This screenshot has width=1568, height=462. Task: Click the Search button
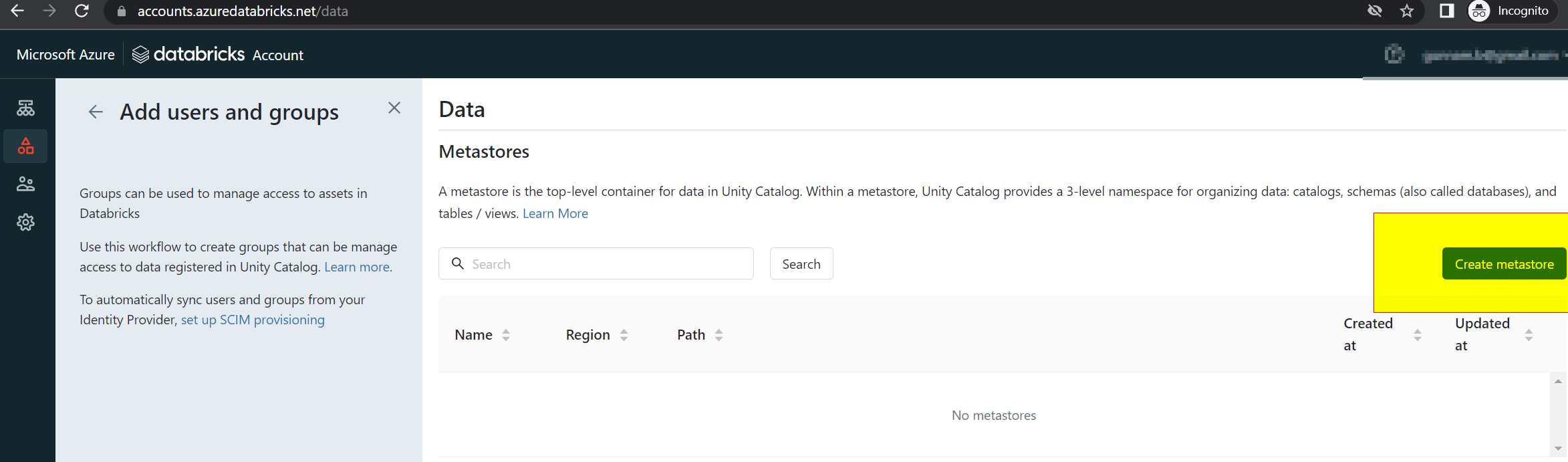801,263
